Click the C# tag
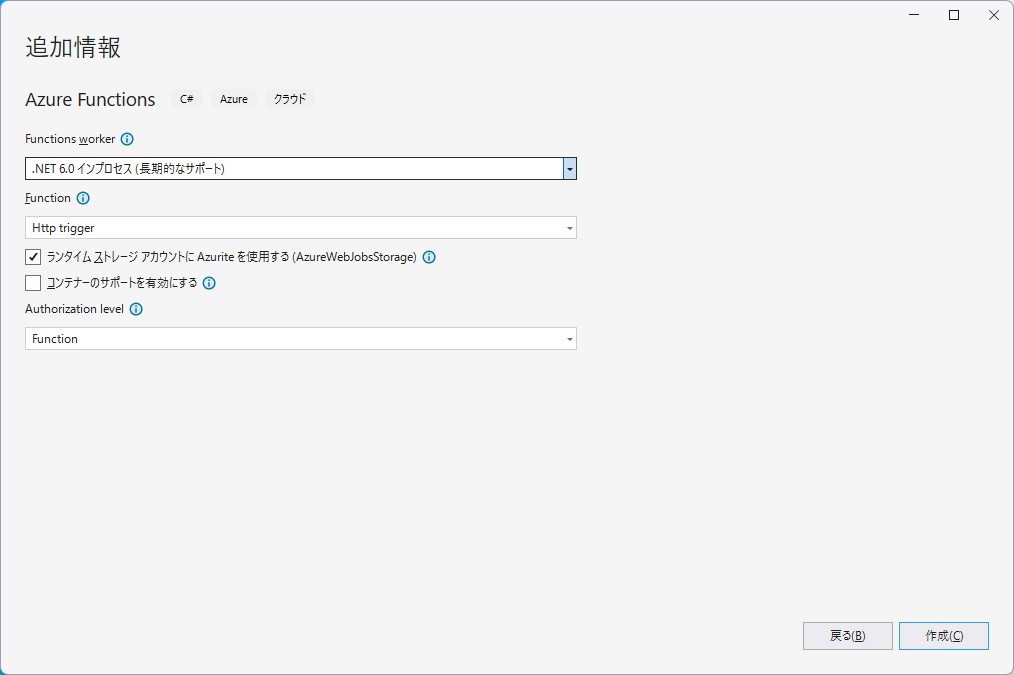The image size is (1014, 675). [187, 99]
